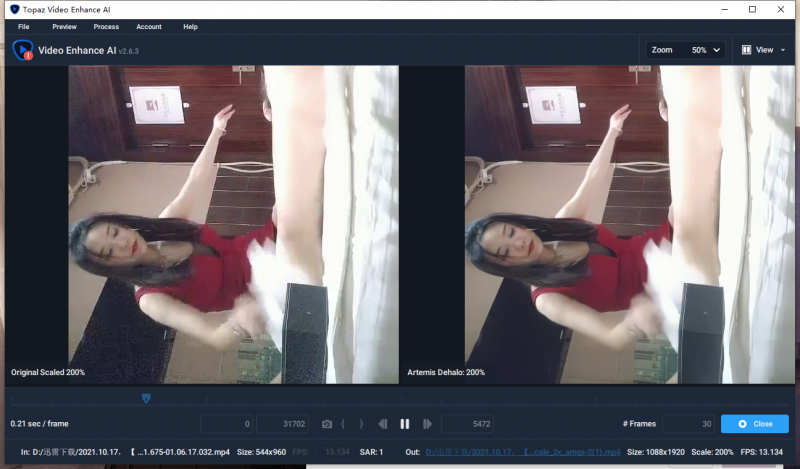Open the output file path link
The width and height of the screenshot is (800, 469).
coord(523,452)
